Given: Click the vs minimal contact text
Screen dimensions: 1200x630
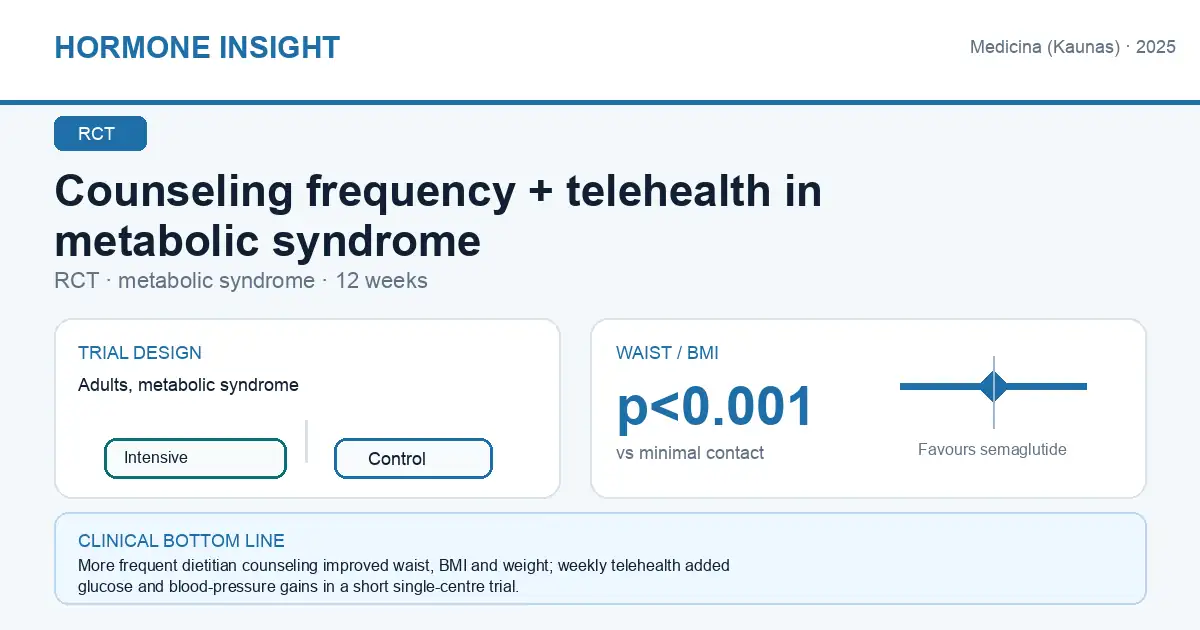Looking at the screenshot, I should [690, 453].
